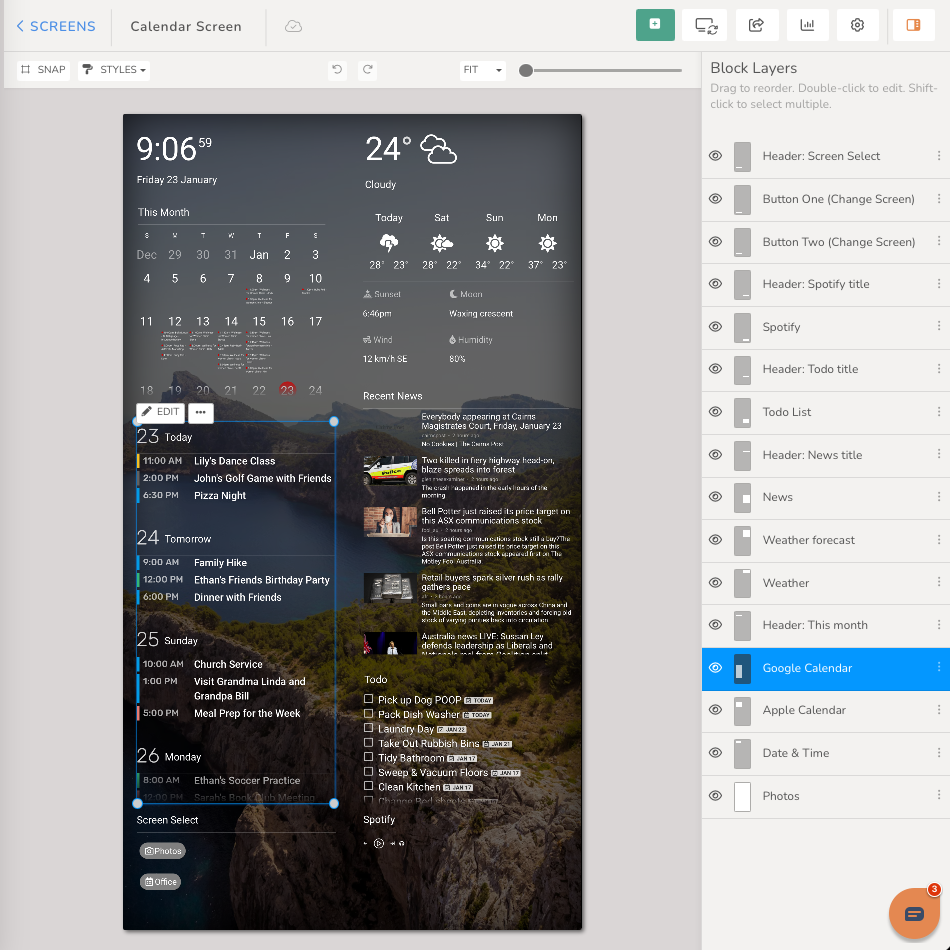The width and height of the screenshot is (950, 950).
Task: Open the STYLES dropdown
Action: [115, 70]
